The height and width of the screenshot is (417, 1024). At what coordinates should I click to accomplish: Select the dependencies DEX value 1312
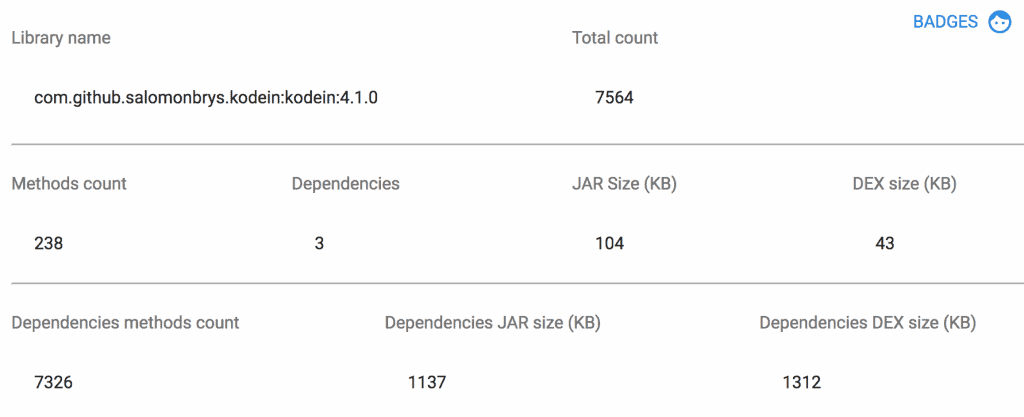coord(801,382)
